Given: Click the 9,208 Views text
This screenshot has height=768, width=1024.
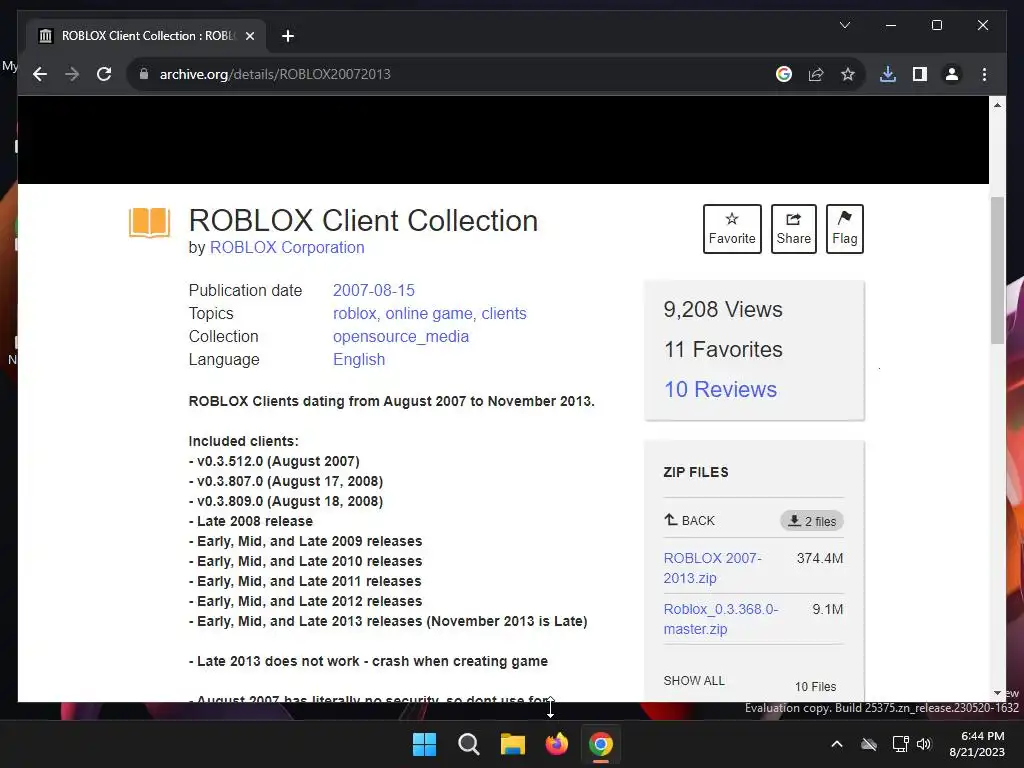Looking at the screenshot, I should pyautogui.click(x=723, y=310).
